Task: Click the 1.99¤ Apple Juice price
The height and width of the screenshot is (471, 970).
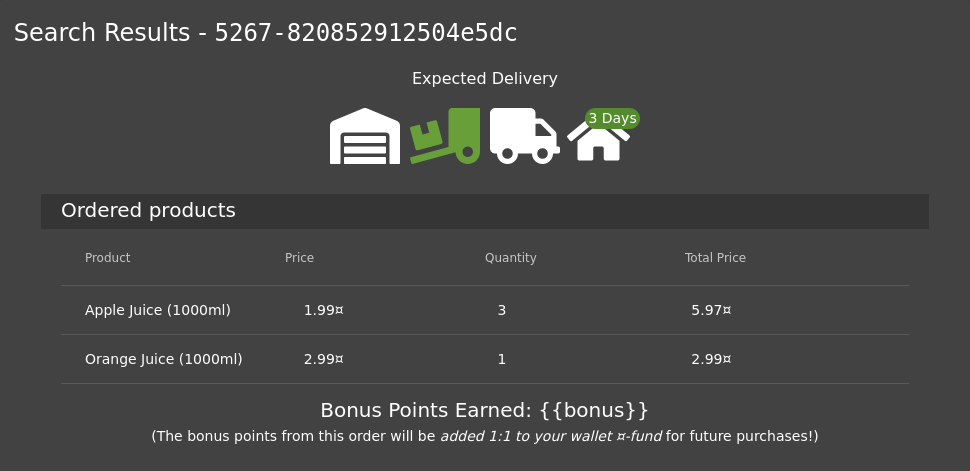Action: [x=324, y=310]
